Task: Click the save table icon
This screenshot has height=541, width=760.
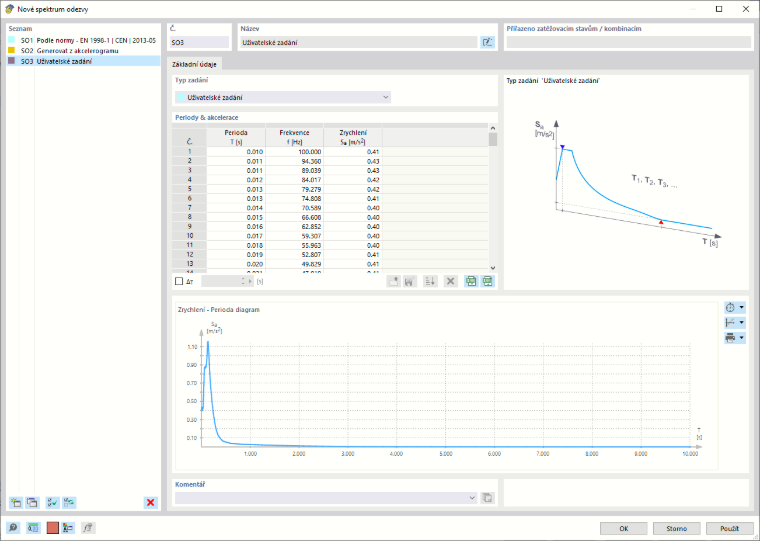Action: pyautogui.click(x=409, y=281)
